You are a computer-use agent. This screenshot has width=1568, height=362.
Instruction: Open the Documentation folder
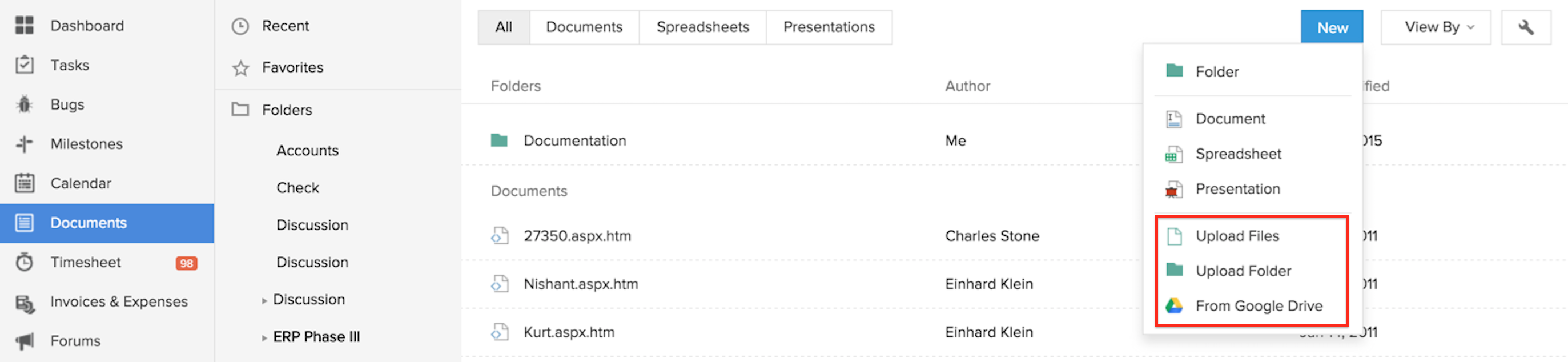pos(574,141)
